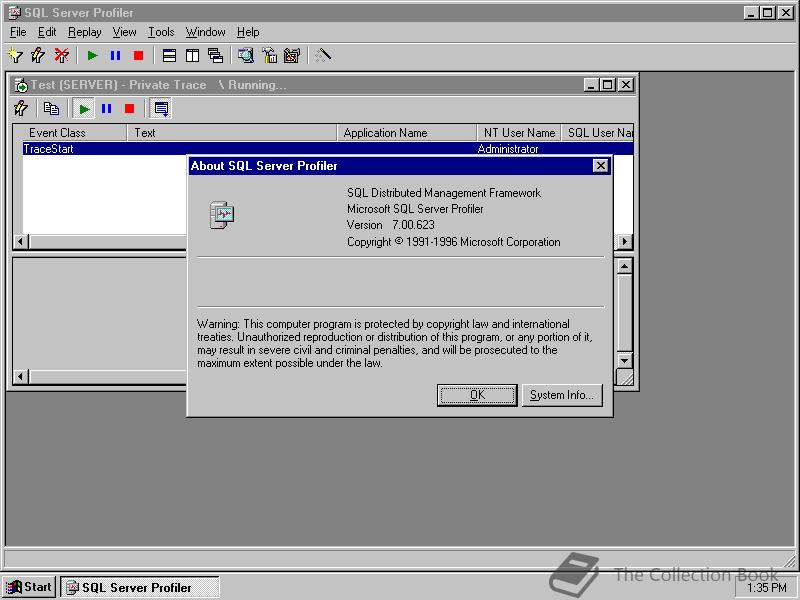Open the Window menu
The height and width of the screenshot is (600, 800).
(206, 32)
